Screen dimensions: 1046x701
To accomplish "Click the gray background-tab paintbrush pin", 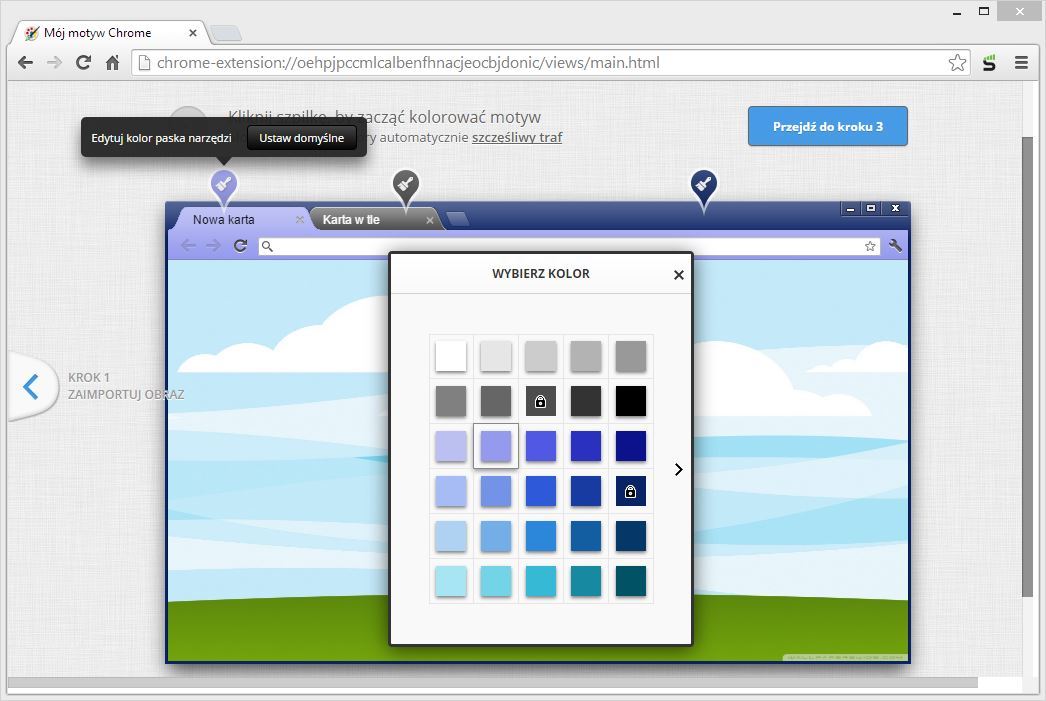I will [406, 185].
